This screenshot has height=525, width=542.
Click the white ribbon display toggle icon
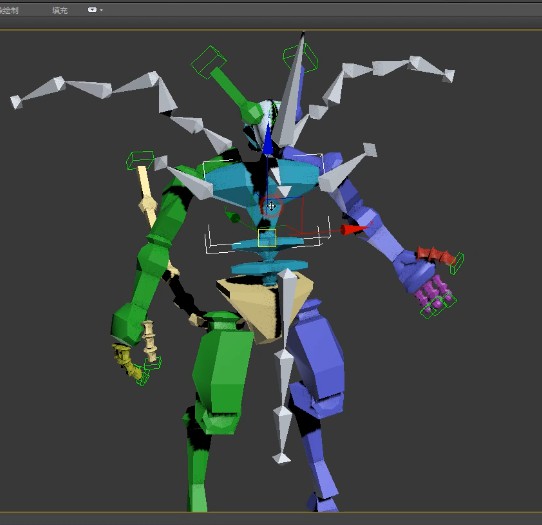[92, 10]
